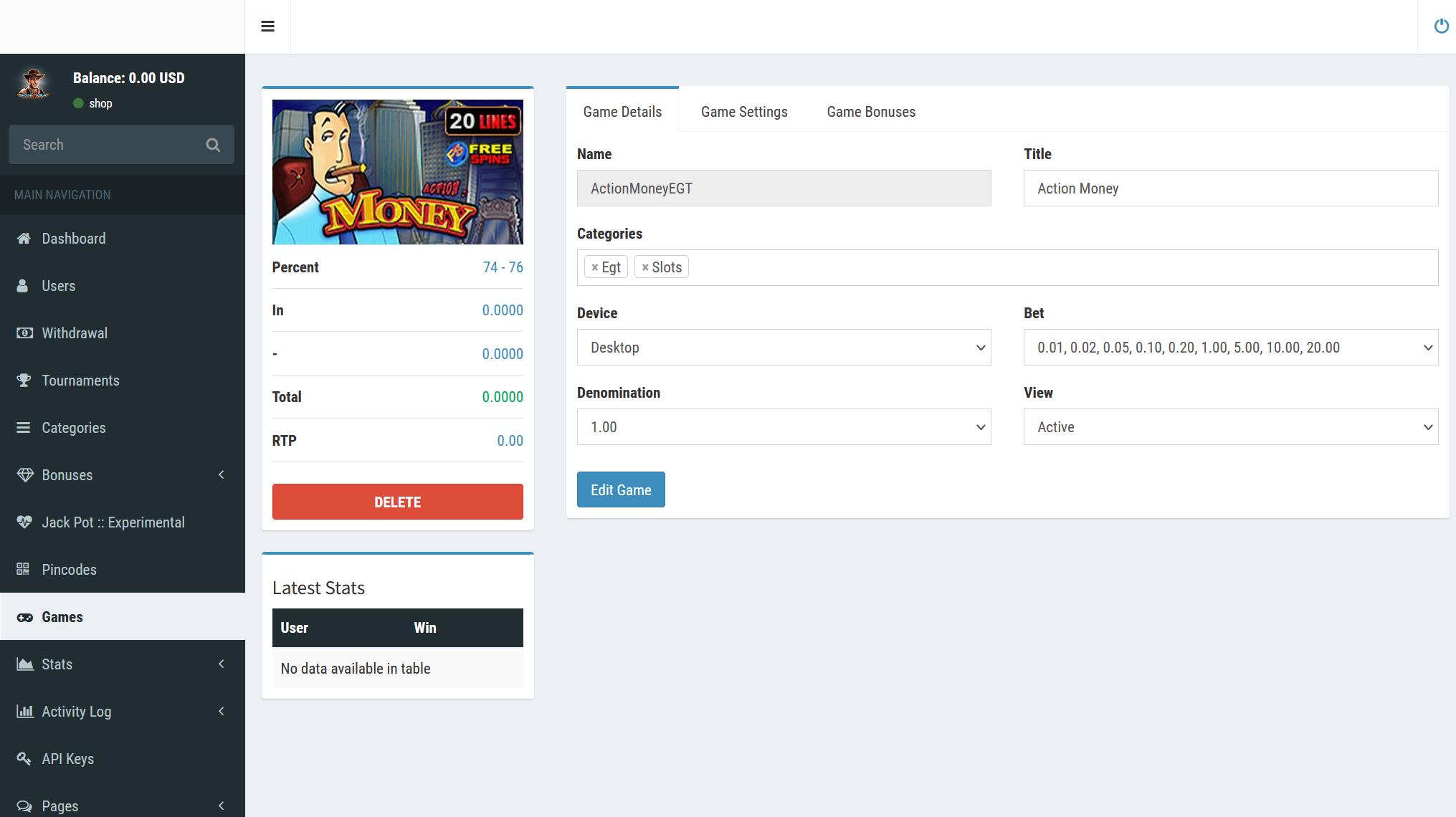Open the Pincodes menu item
The image size is (1456, 817).
click(123, 570)
